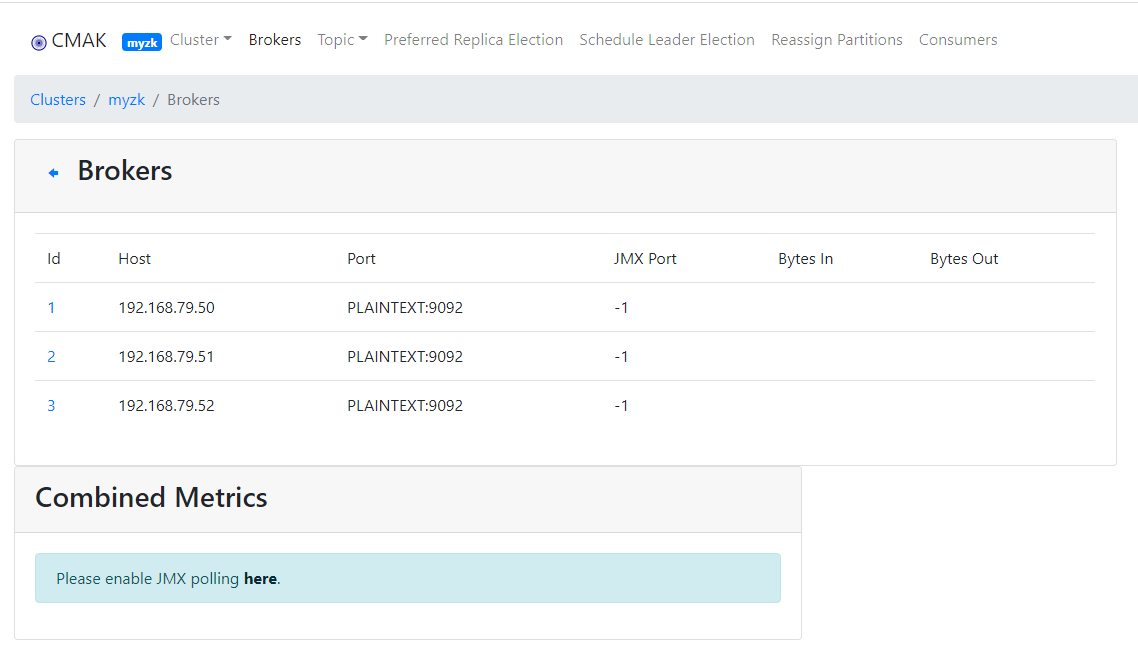The width and height of the screenshot is (1138, 652).
Task: Open Preferred Replica Election page
Action: (473, 40)
